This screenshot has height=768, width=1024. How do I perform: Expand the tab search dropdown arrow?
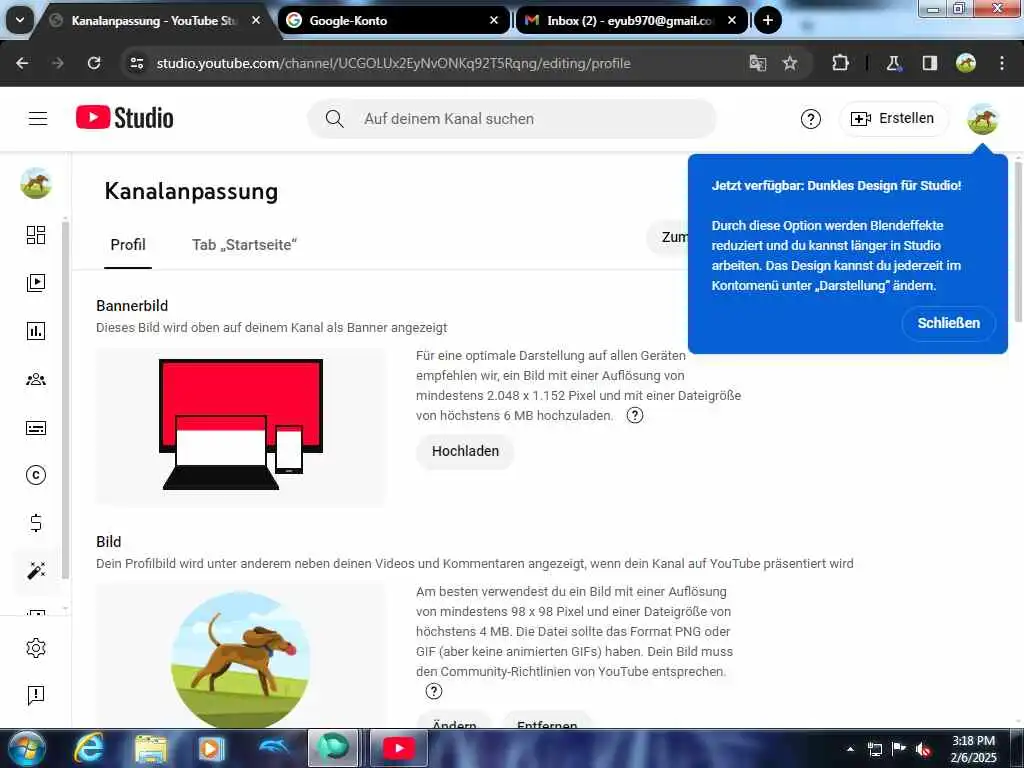tap(20, 20)
